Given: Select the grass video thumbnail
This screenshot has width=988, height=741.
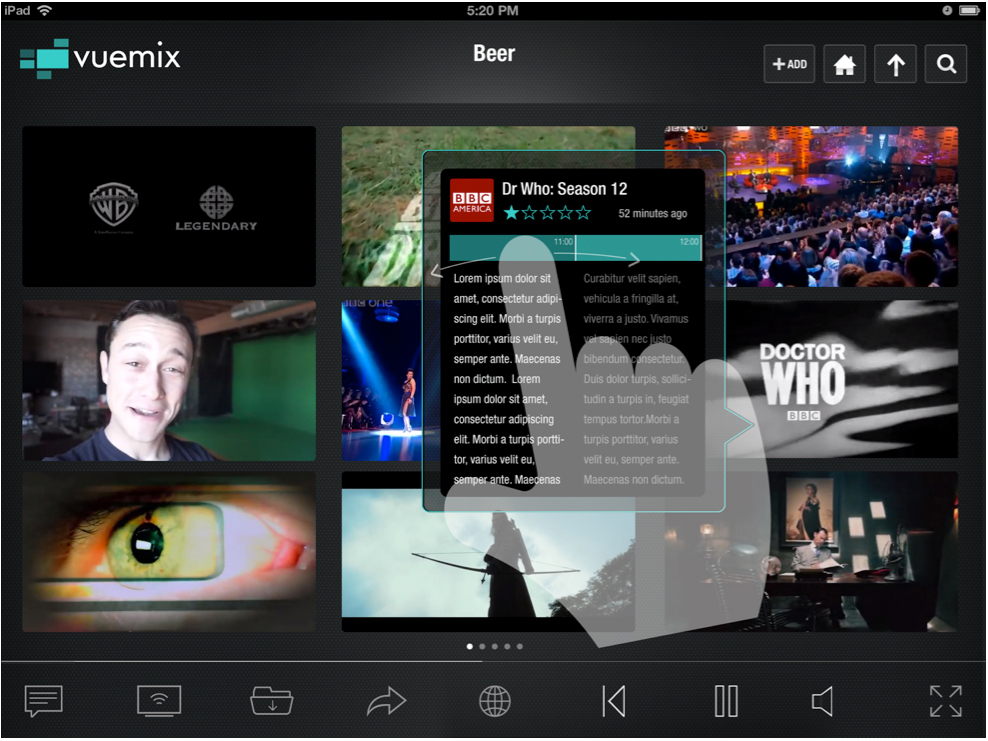Looking at the screenshot, I should (x=382, y=207).
